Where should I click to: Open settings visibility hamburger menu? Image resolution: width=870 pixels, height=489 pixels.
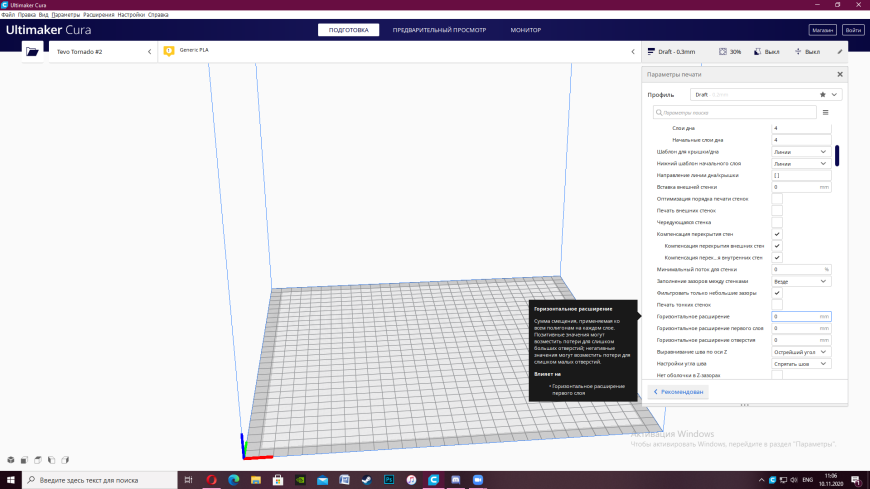point(826,113)
